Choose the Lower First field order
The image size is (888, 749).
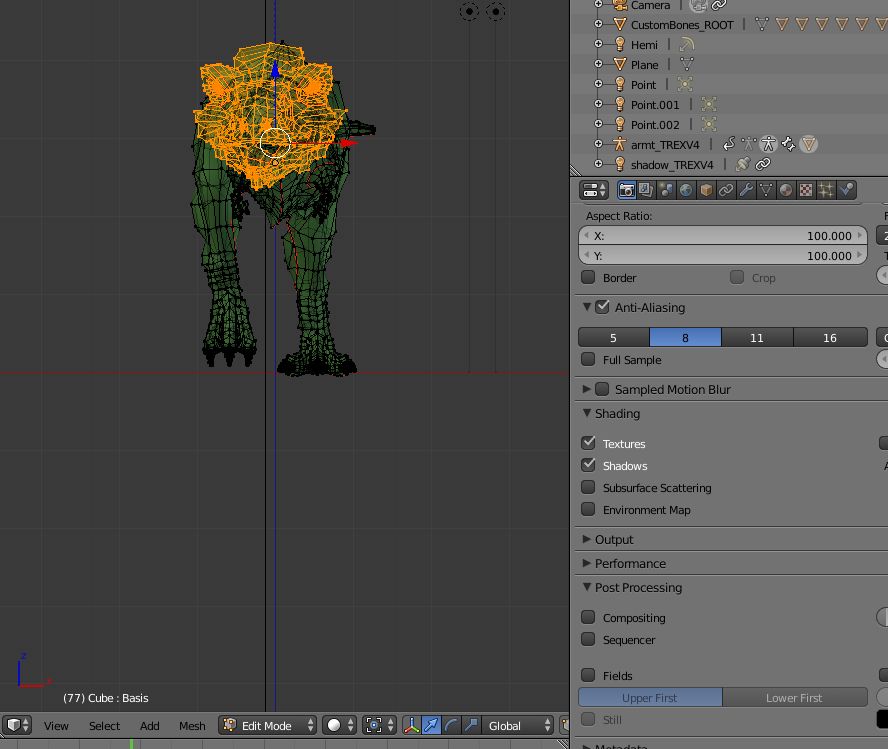[794, 697]
